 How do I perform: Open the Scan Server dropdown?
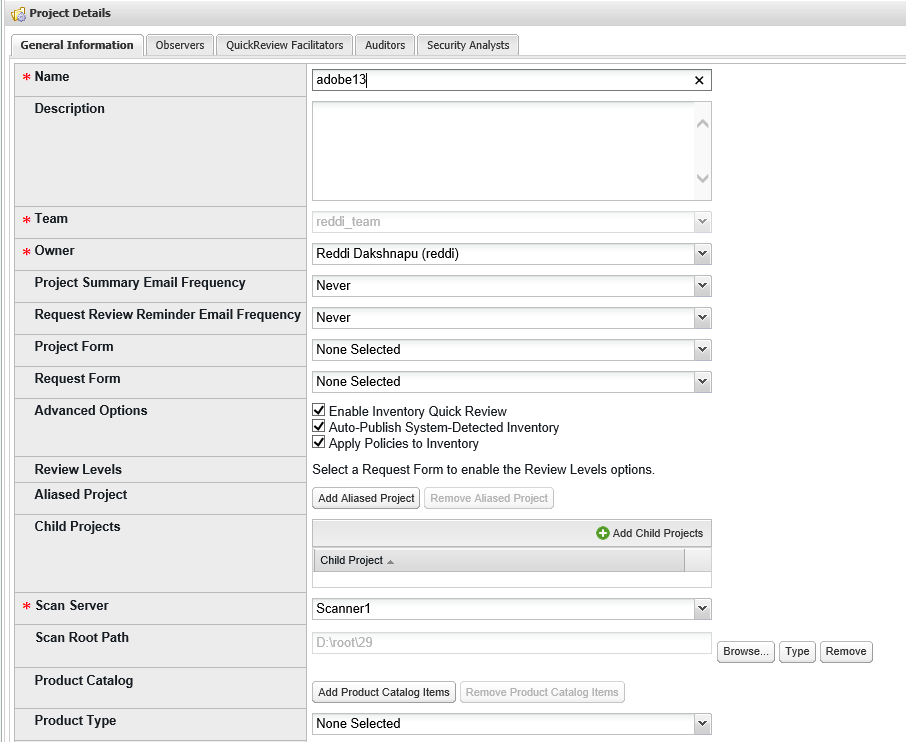pos(702,609)
